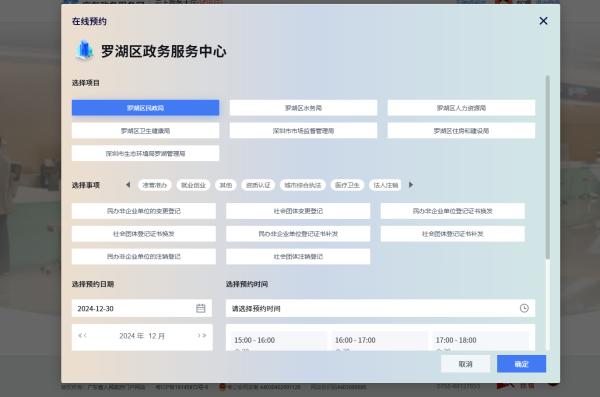Switch to the 其他 category tab

pyautogui.click(x=226, y=185)
